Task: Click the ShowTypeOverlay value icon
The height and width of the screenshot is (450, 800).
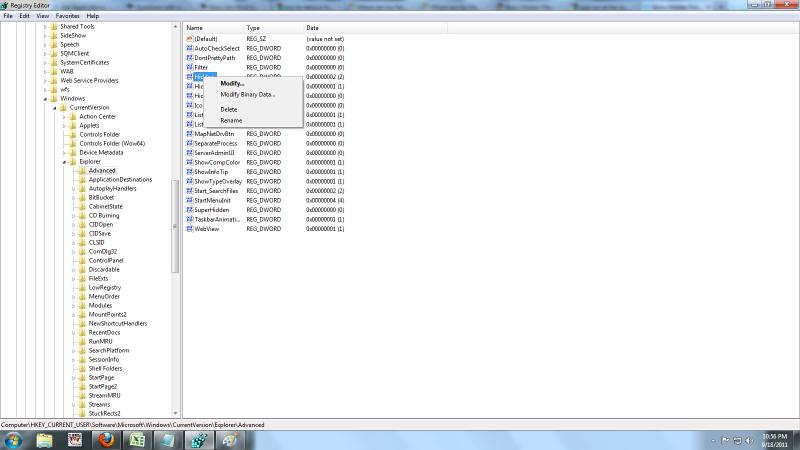Action: pyautogui.click(x=189, y=181)
